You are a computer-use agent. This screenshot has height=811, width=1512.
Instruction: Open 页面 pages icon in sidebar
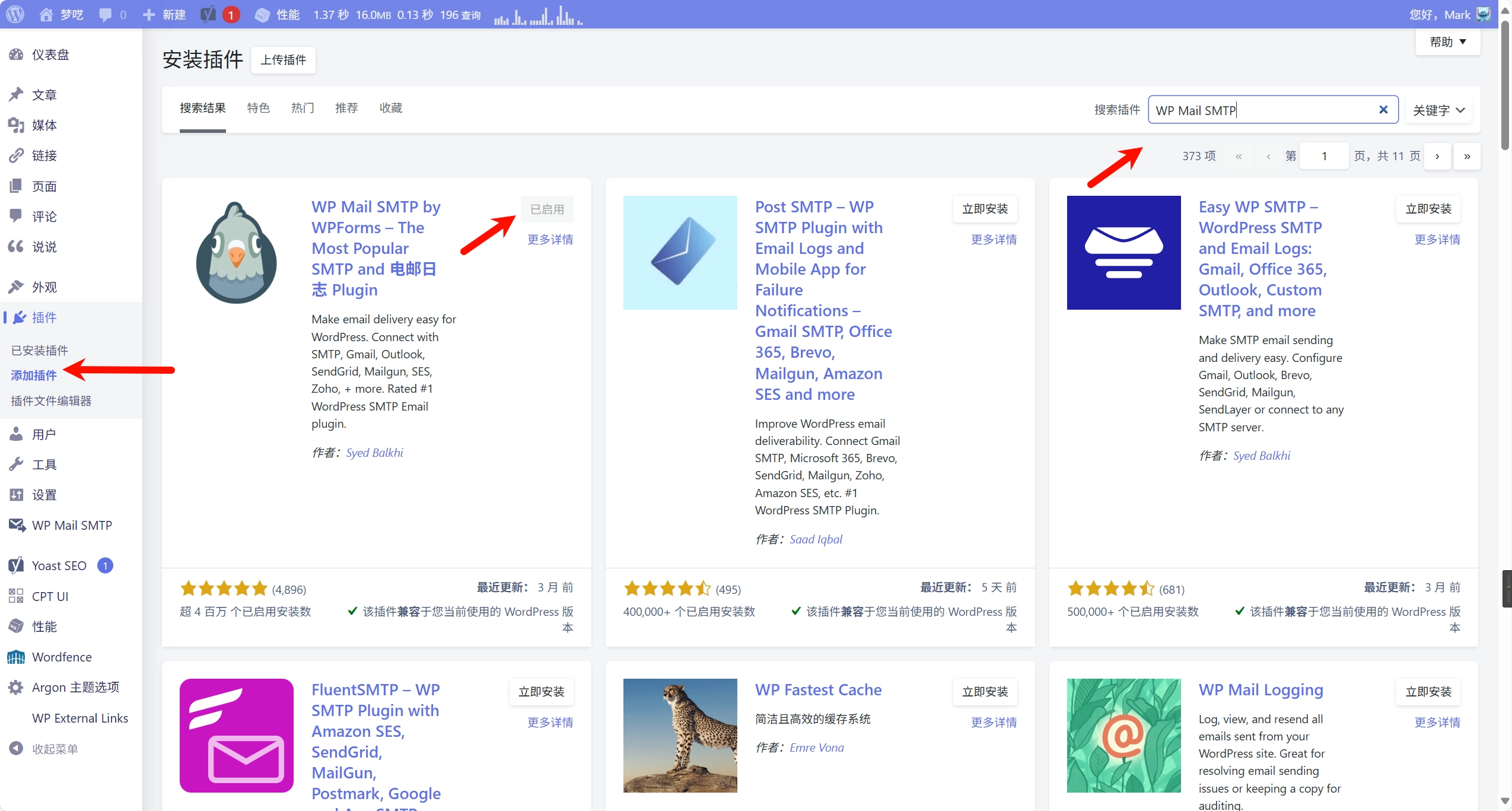pyautogui.click(x=16, y=186)
